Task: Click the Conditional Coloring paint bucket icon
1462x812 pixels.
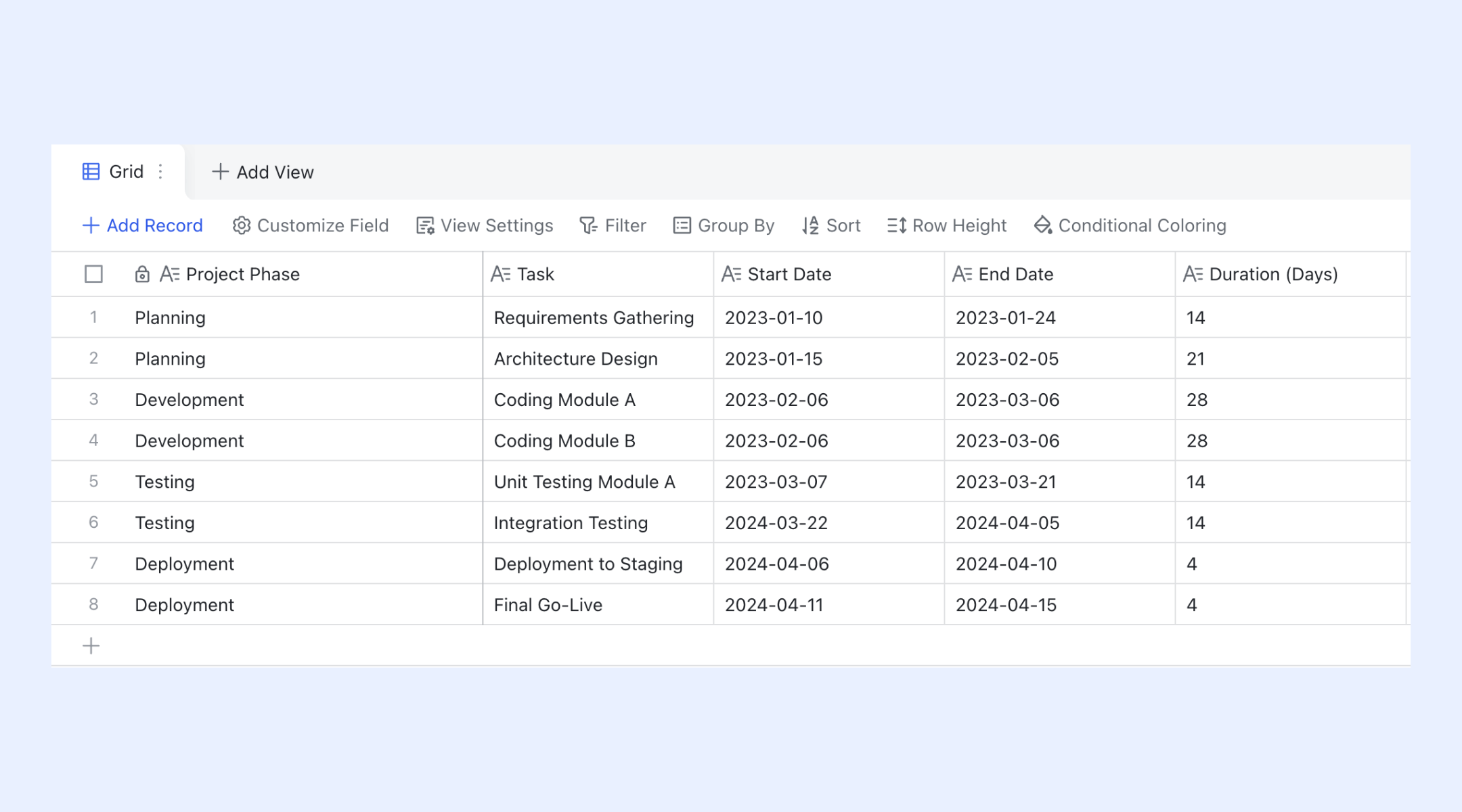Action: pos(1043,225)
